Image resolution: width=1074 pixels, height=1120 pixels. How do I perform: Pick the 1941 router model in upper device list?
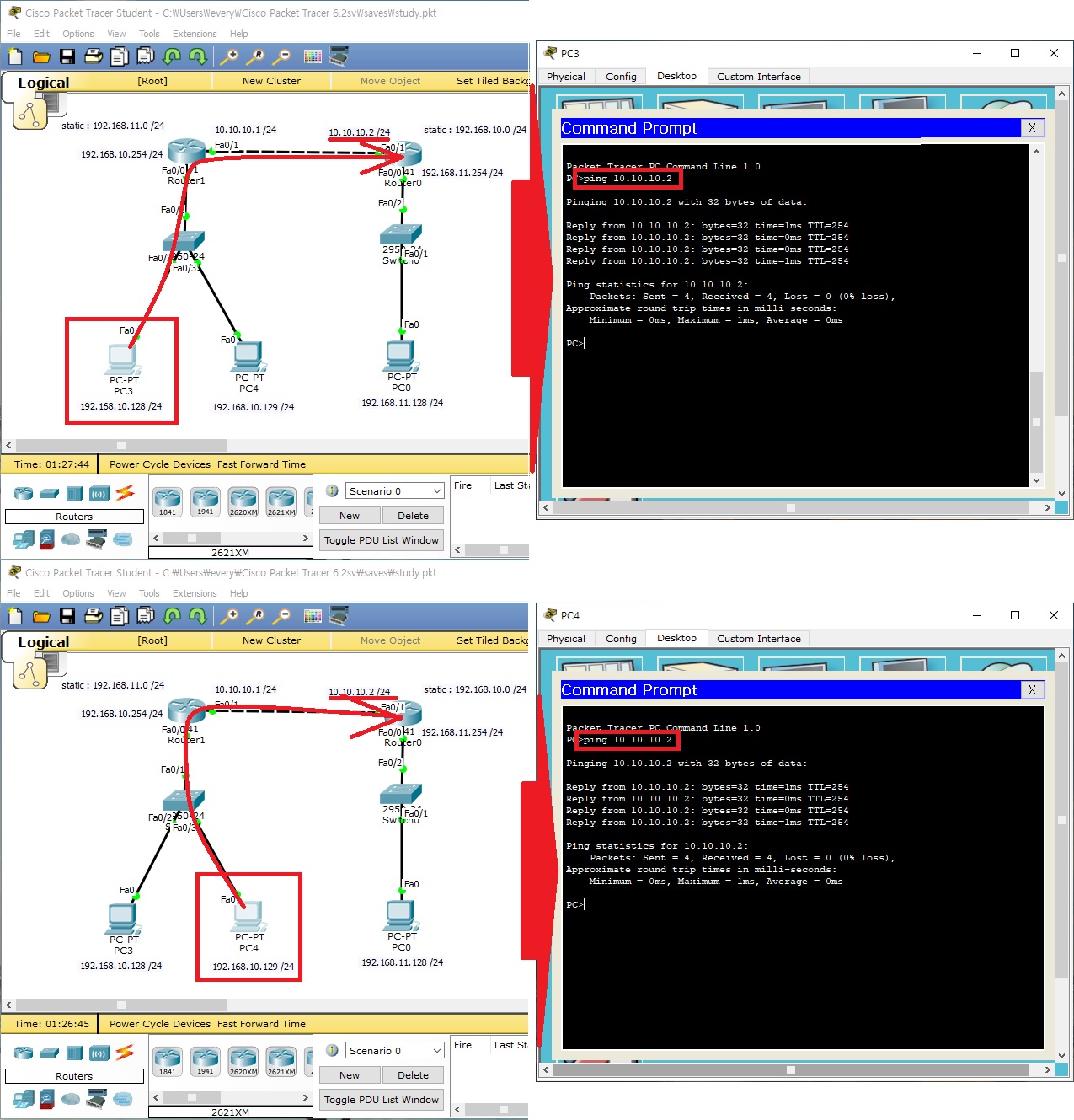[206, 501]
